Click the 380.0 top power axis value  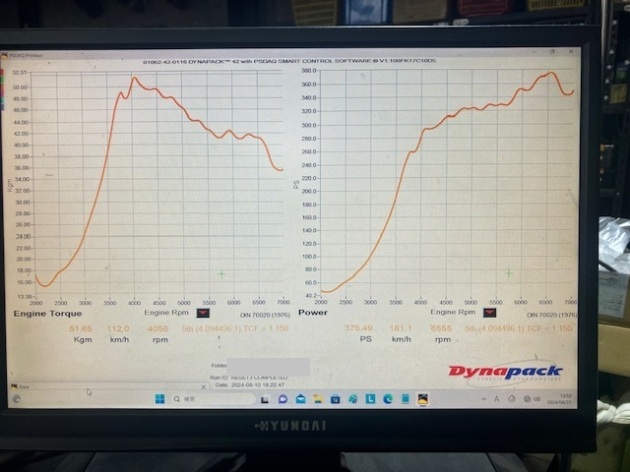click(309, 71)
